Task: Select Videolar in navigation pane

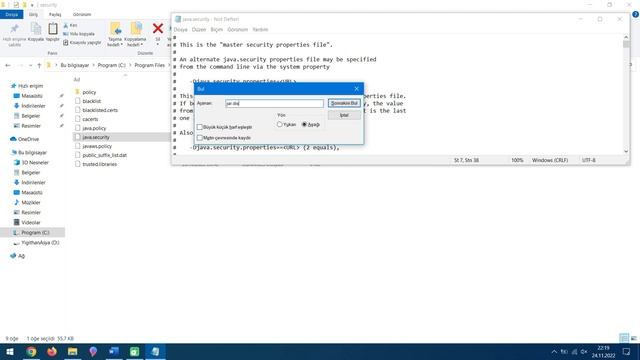Action: [31, 222]
